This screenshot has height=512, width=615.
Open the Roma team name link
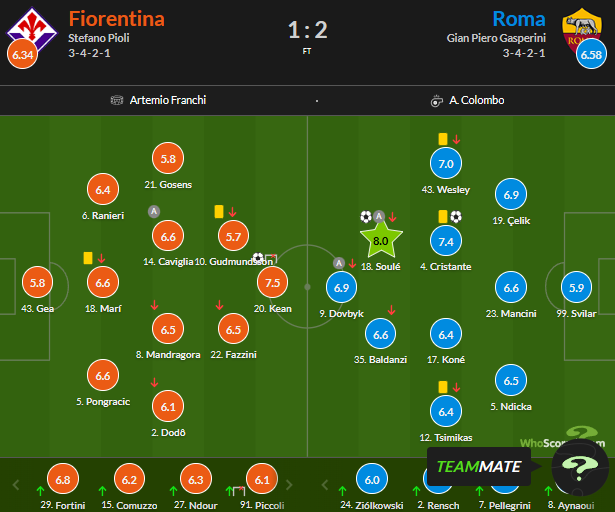point(519,18)
